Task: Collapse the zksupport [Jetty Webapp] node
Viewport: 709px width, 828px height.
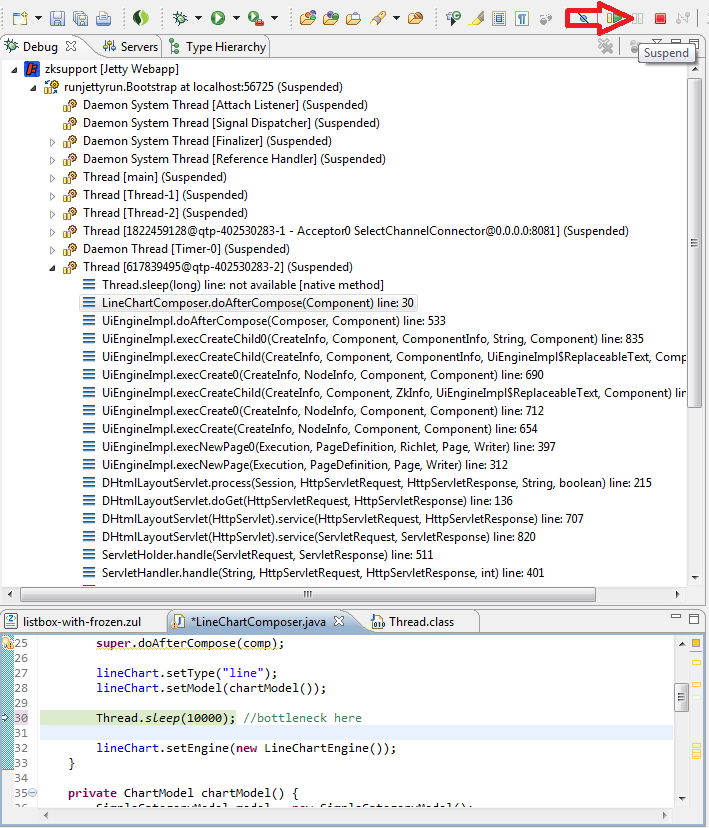Action: pyautogui.click(x=14, y=69)
